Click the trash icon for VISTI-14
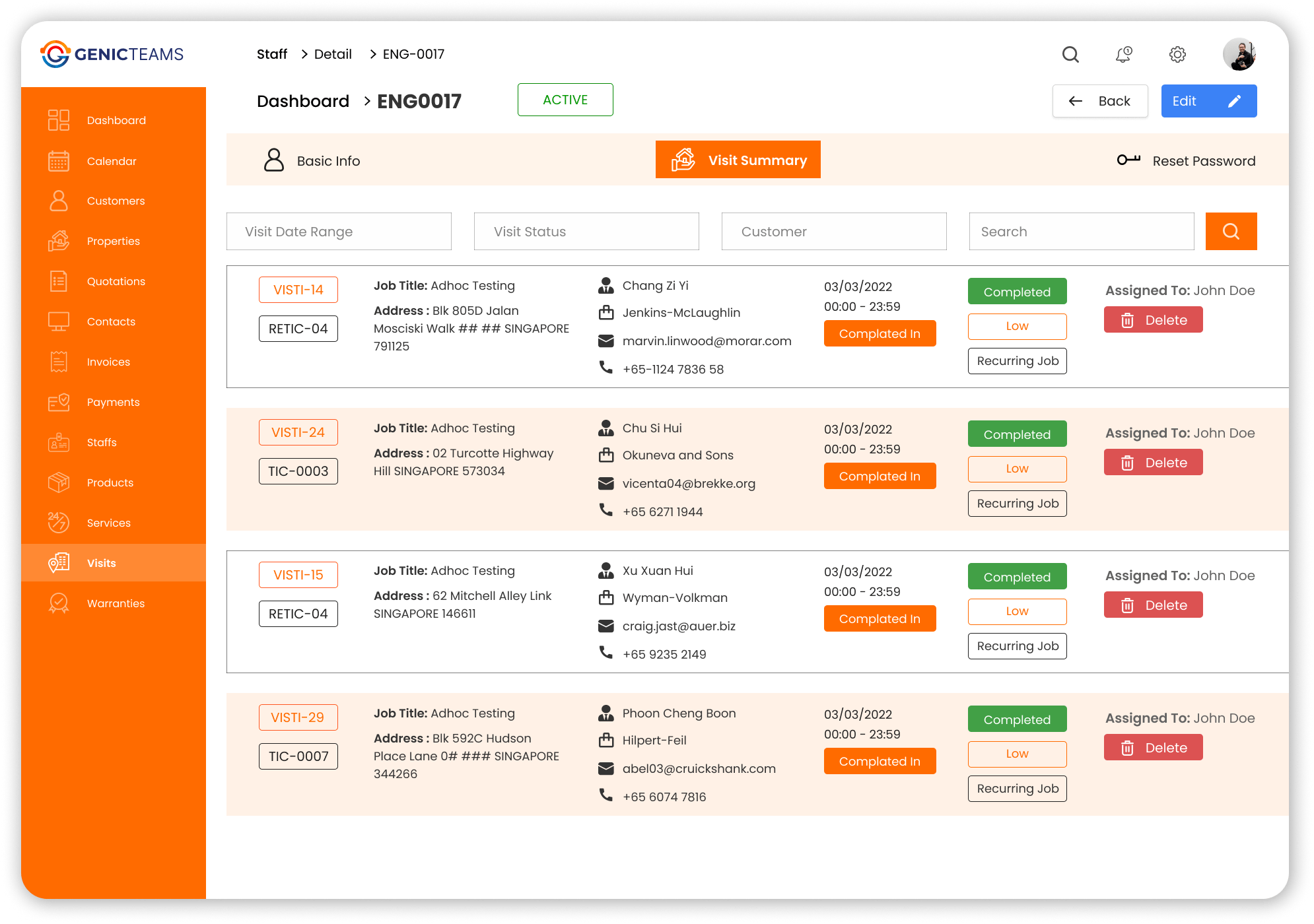 (1127, 321)
